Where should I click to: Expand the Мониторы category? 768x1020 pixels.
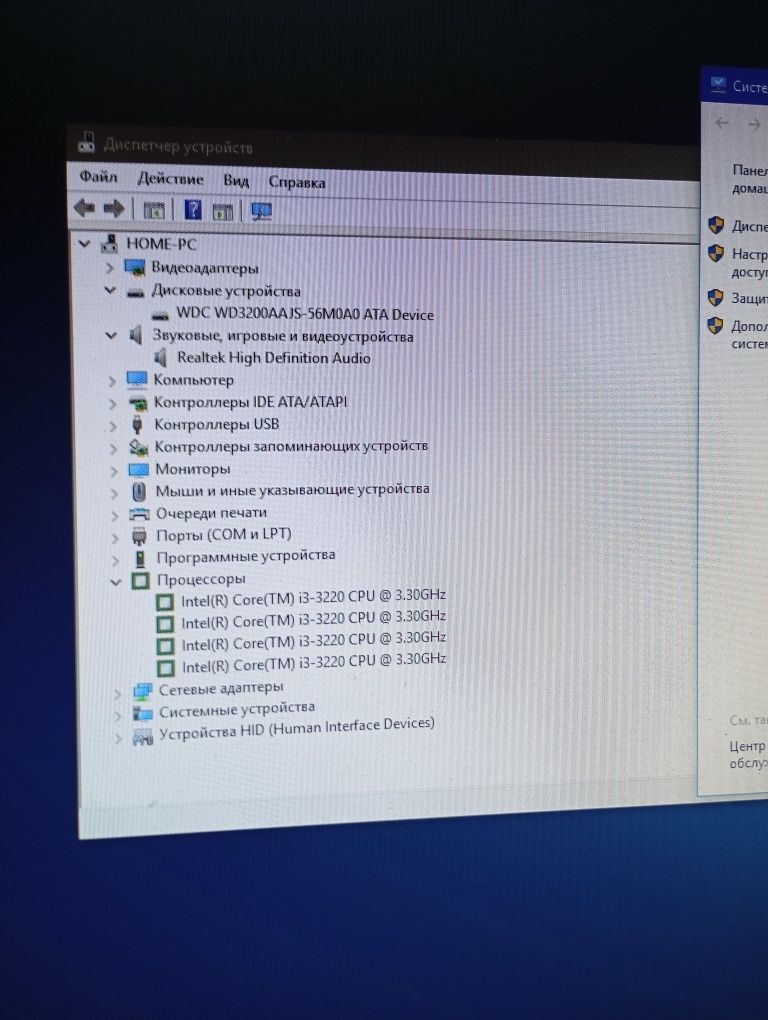114,470
